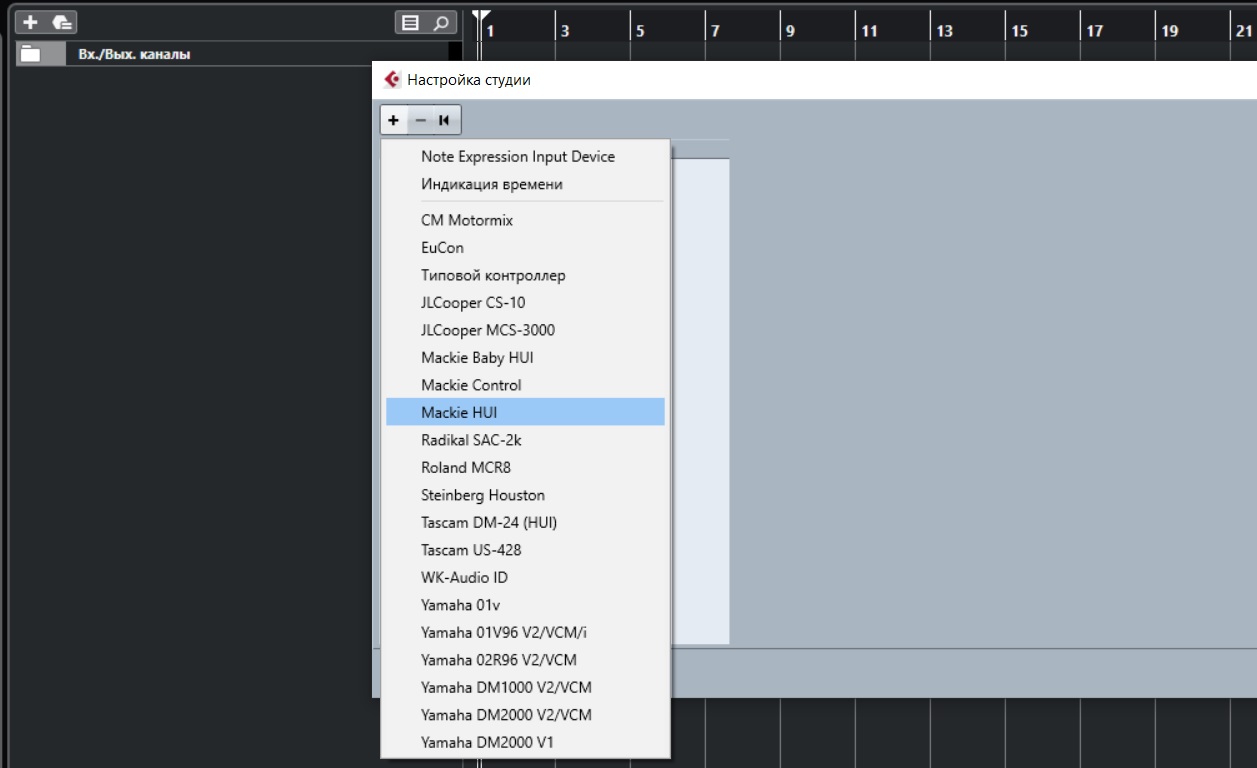Click the find tracks magnifier icon
1257x768 pixels.
[x=441, y=22]
